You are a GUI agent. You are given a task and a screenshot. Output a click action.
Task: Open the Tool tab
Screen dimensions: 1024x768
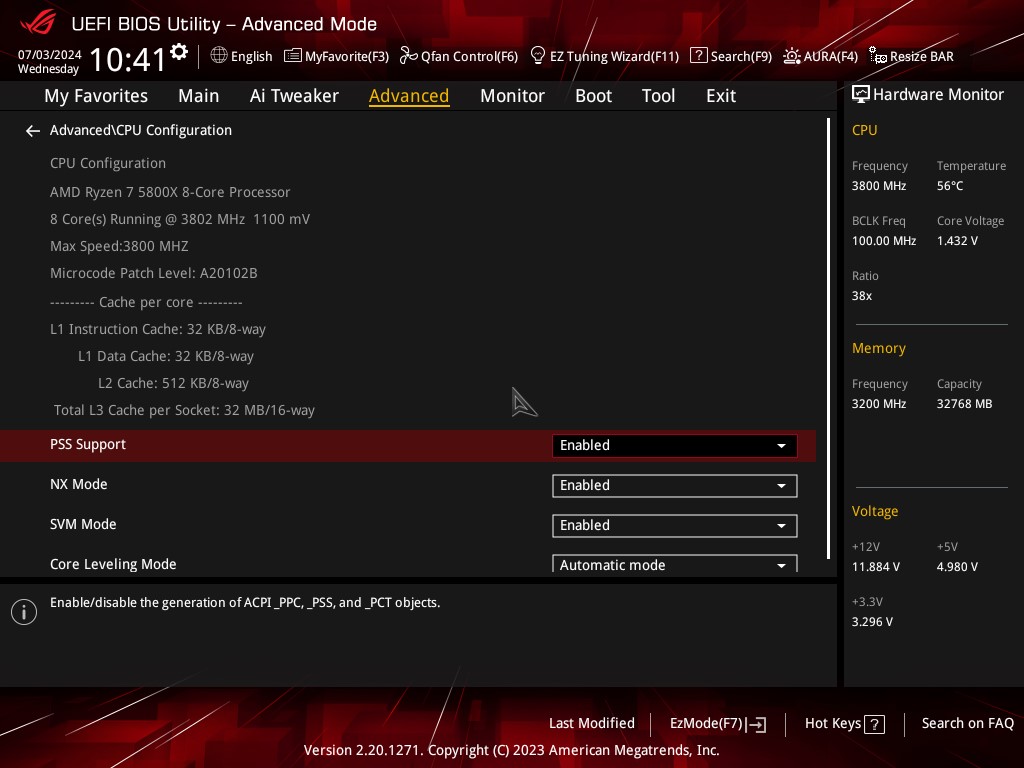coord(658,96)
